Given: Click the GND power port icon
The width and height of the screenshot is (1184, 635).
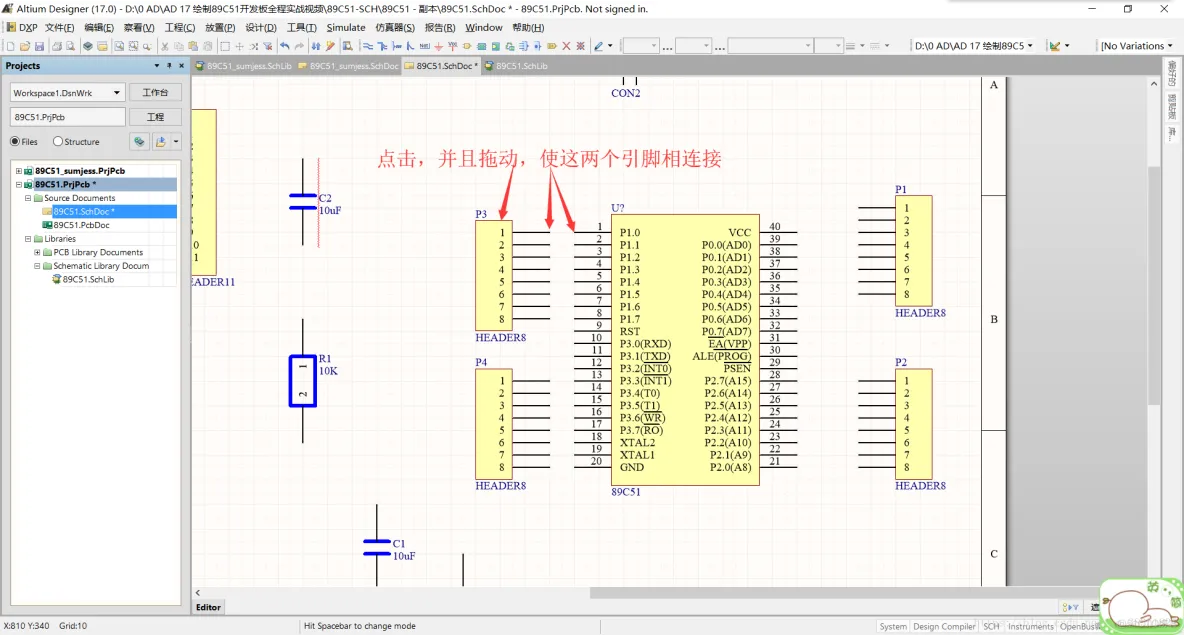Looking at the screenshot, I should coord(438,46).
